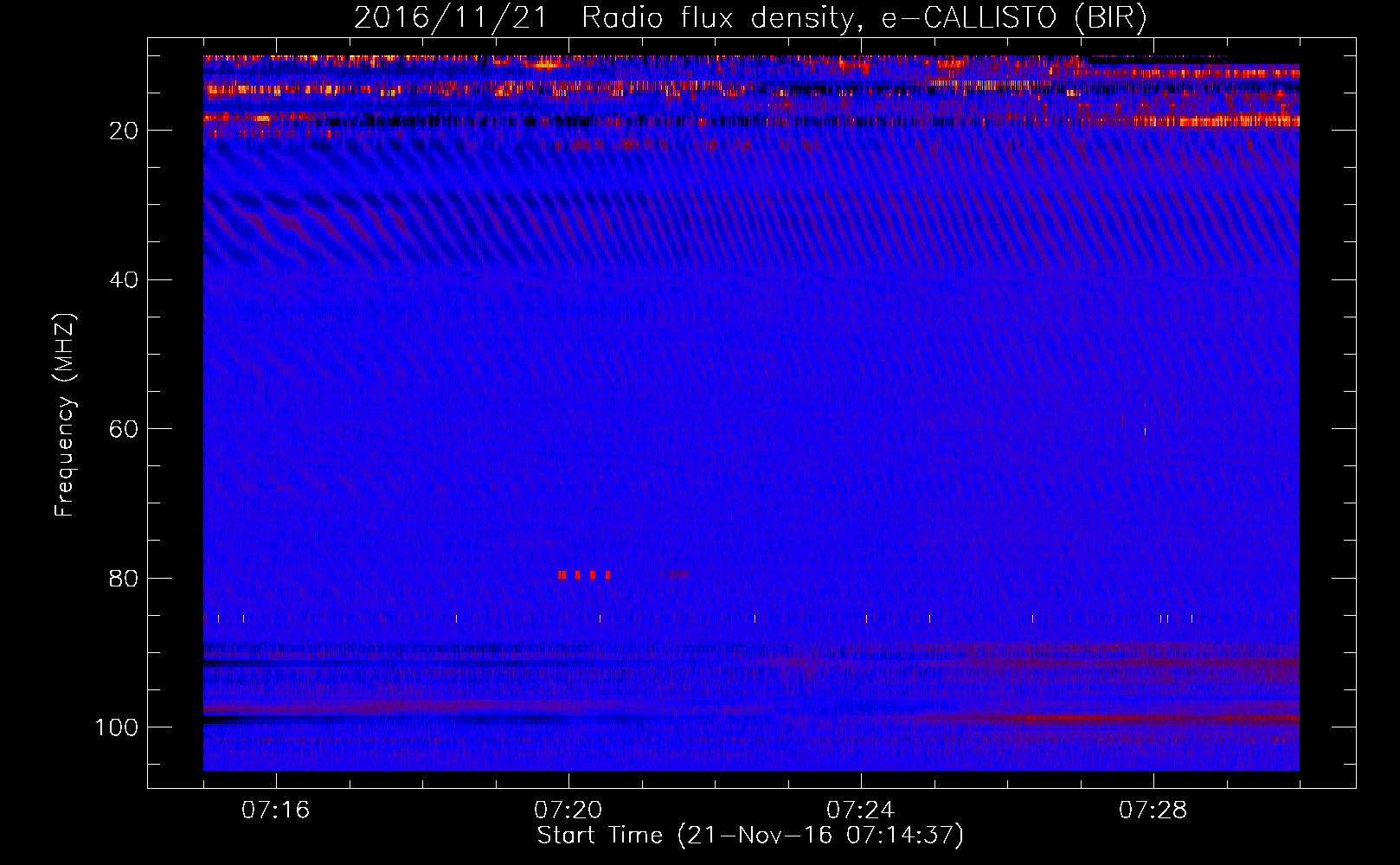Select the "Frequency (MHZ)" y-axis label
Image resolution: width=1400 pixels, height=865 pixels.
[x=65, y=414]
